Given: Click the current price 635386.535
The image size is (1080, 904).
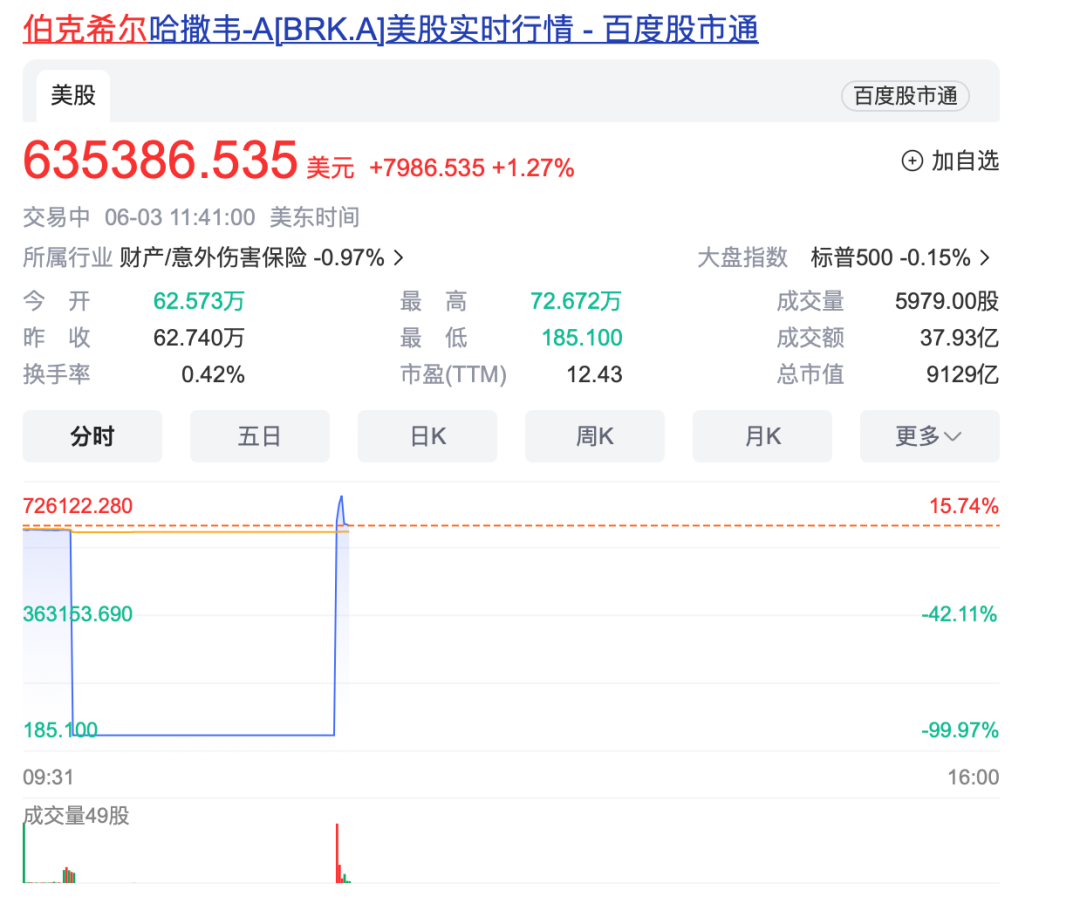Looking at the screenshot, I should pos(160,160).
